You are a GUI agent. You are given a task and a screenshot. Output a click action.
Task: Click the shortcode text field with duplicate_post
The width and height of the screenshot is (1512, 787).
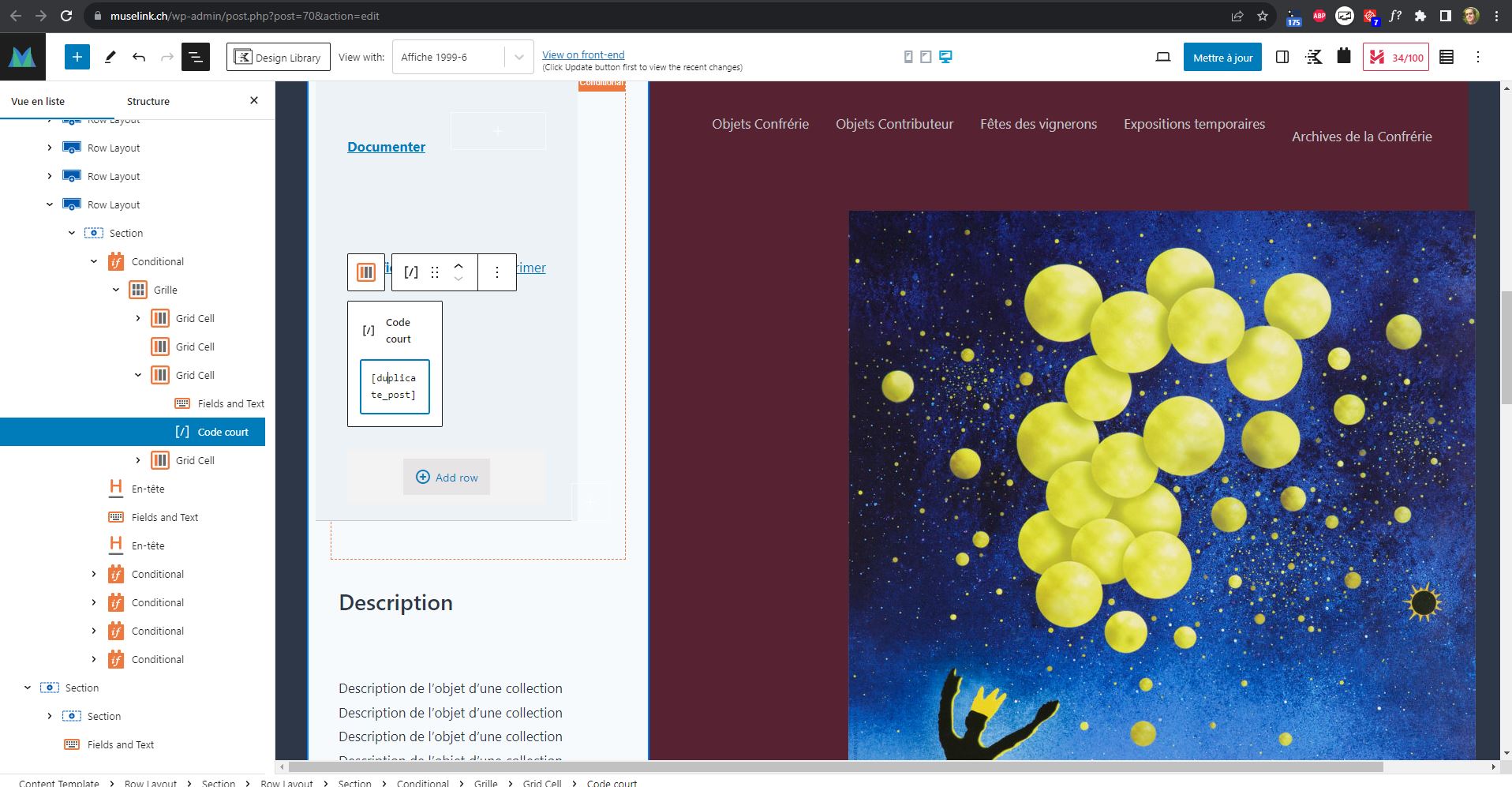pos(395,387)
